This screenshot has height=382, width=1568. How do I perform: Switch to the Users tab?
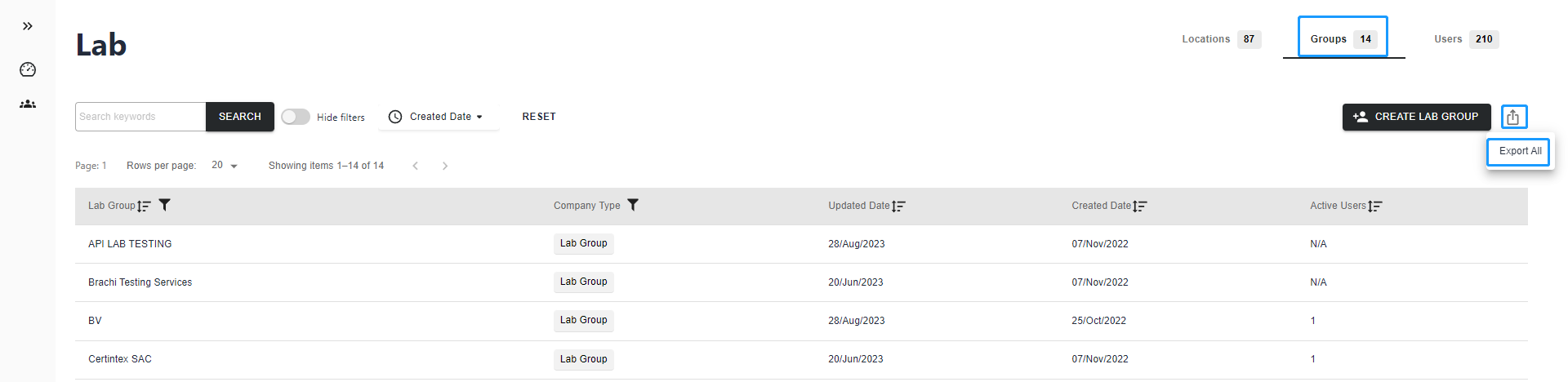coord(1465,39)
